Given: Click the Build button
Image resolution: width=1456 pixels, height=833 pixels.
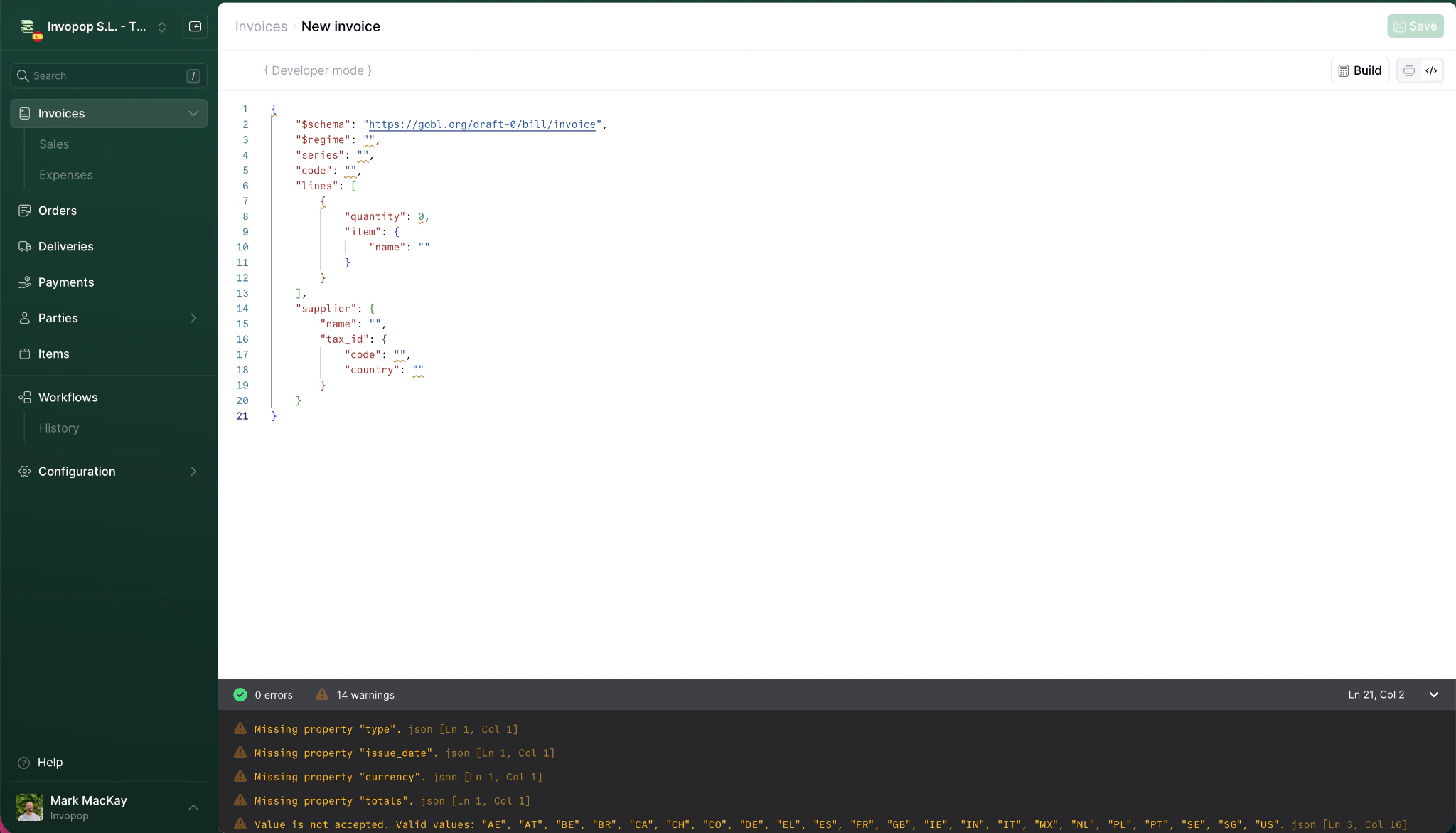Looking at the screenshot, I should coord(1359,70).
